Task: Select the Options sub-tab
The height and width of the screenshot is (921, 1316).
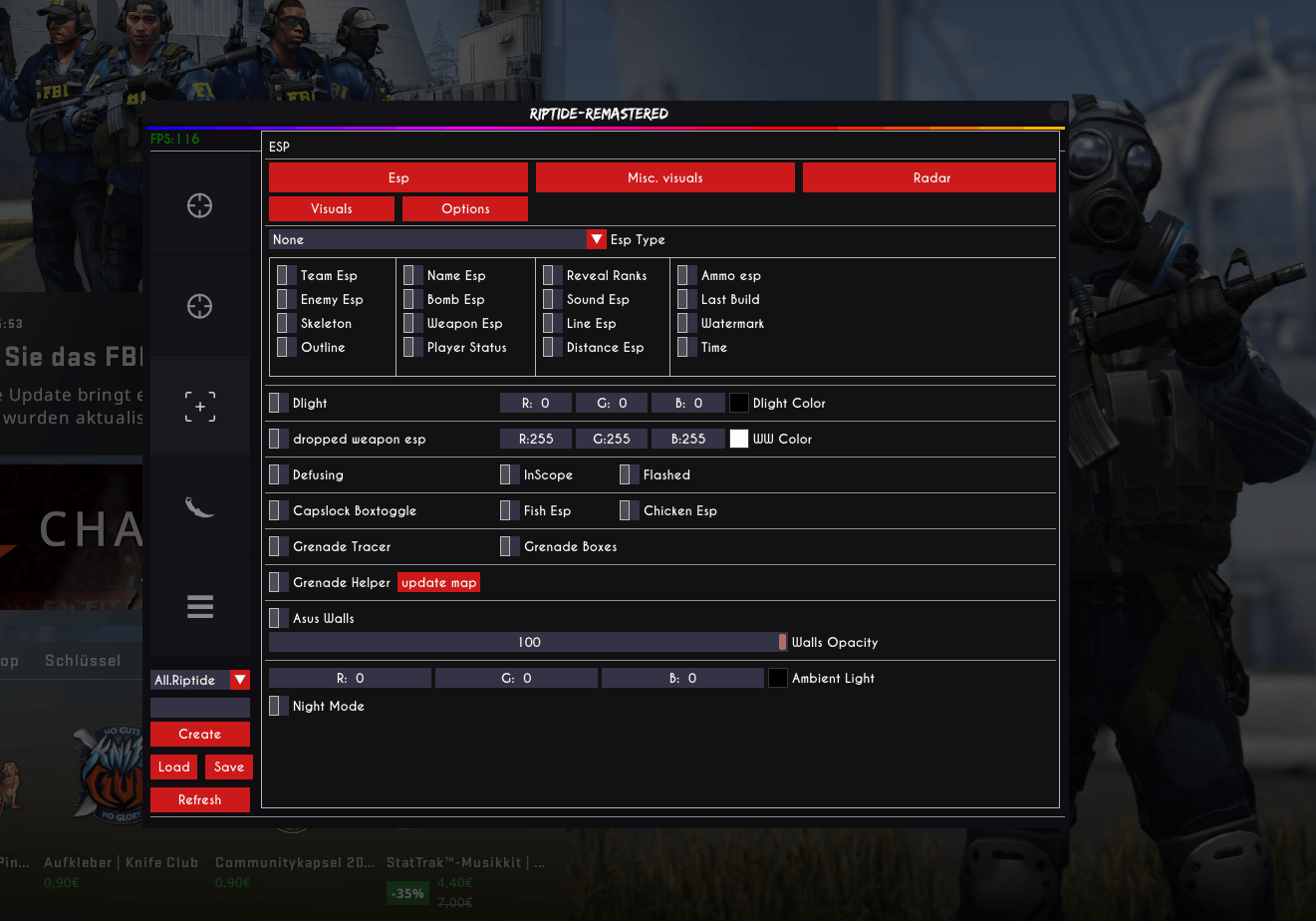Action: click(465, 208)
